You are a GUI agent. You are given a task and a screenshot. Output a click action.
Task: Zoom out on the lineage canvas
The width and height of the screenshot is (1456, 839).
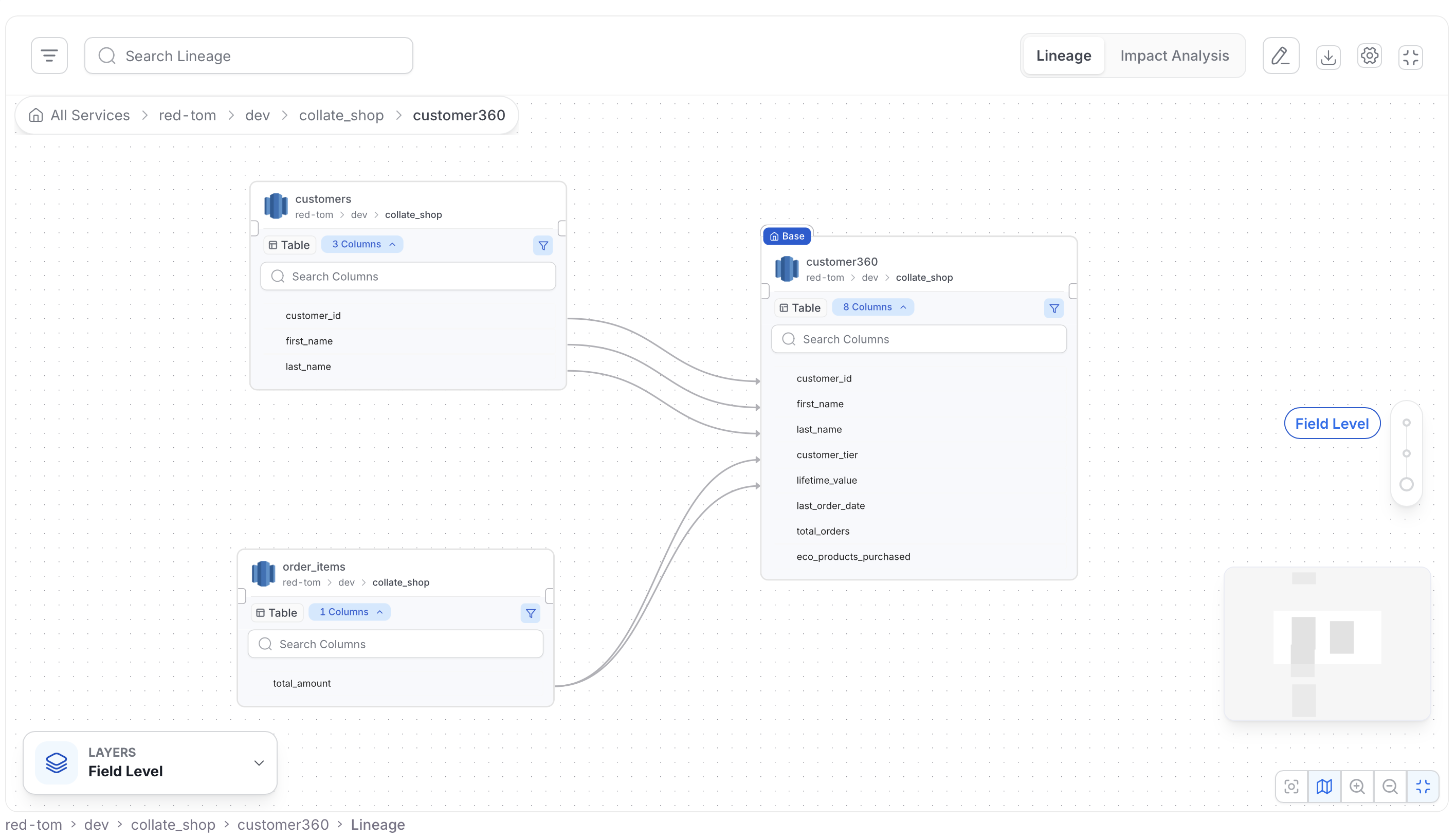[1390, 787]
